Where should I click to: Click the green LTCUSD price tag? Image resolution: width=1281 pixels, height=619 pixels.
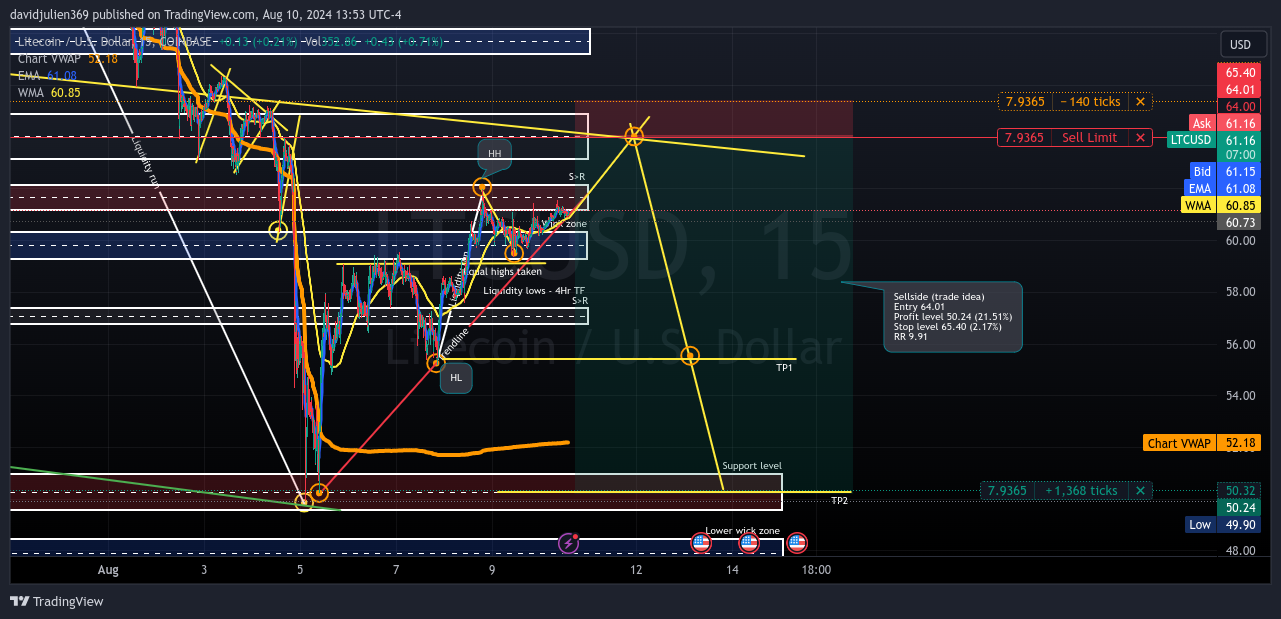coord(1190,139)
